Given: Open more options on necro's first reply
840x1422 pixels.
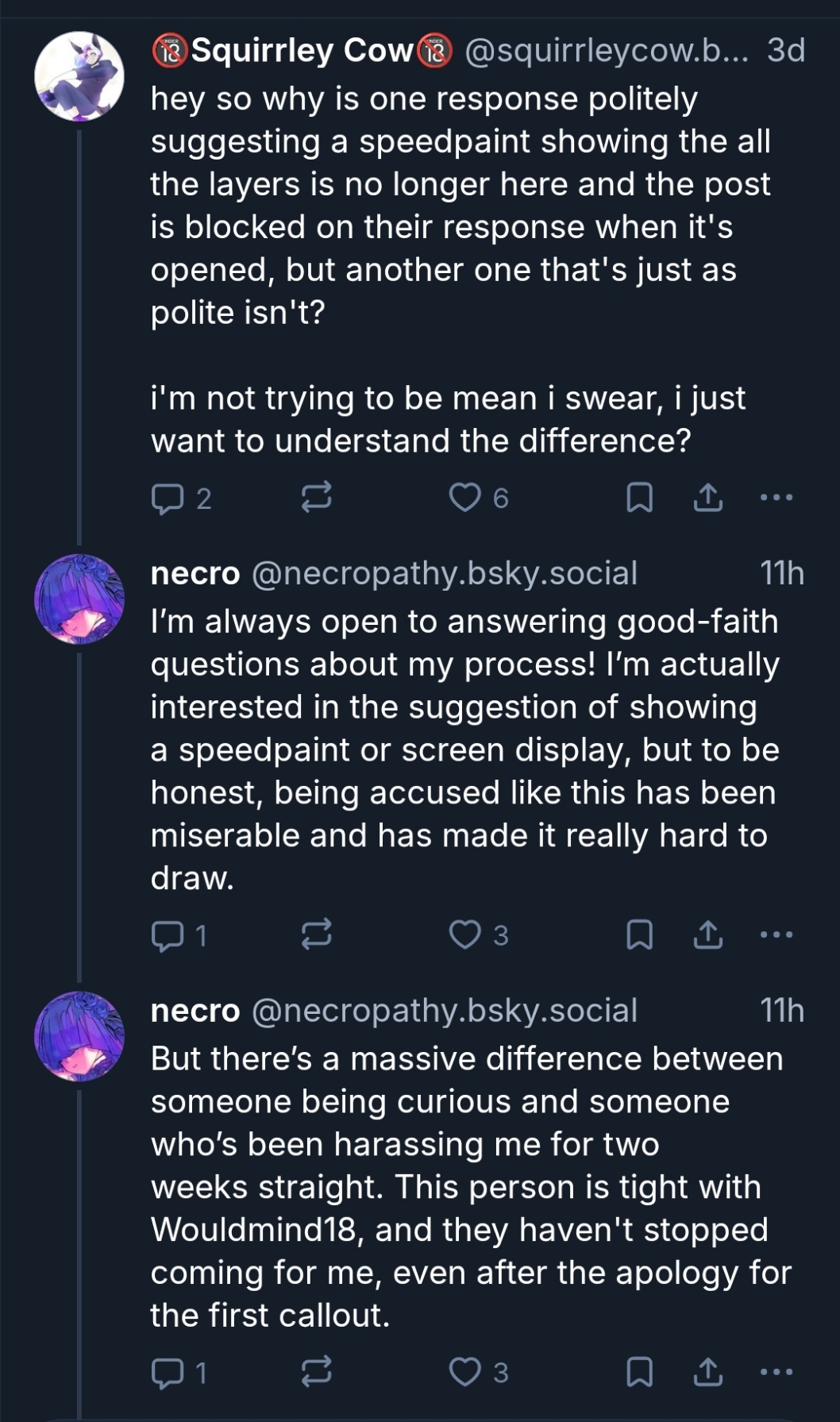Looking at the screenshot, I should [776, 935].
